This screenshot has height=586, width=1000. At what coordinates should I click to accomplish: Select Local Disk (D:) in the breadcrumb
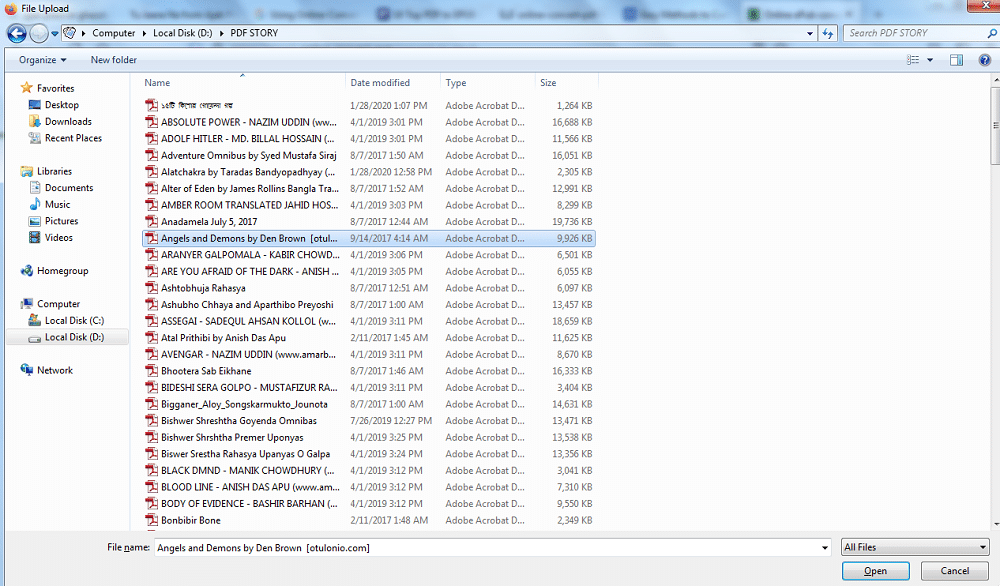pyautogui.click(x=182, y=33)
